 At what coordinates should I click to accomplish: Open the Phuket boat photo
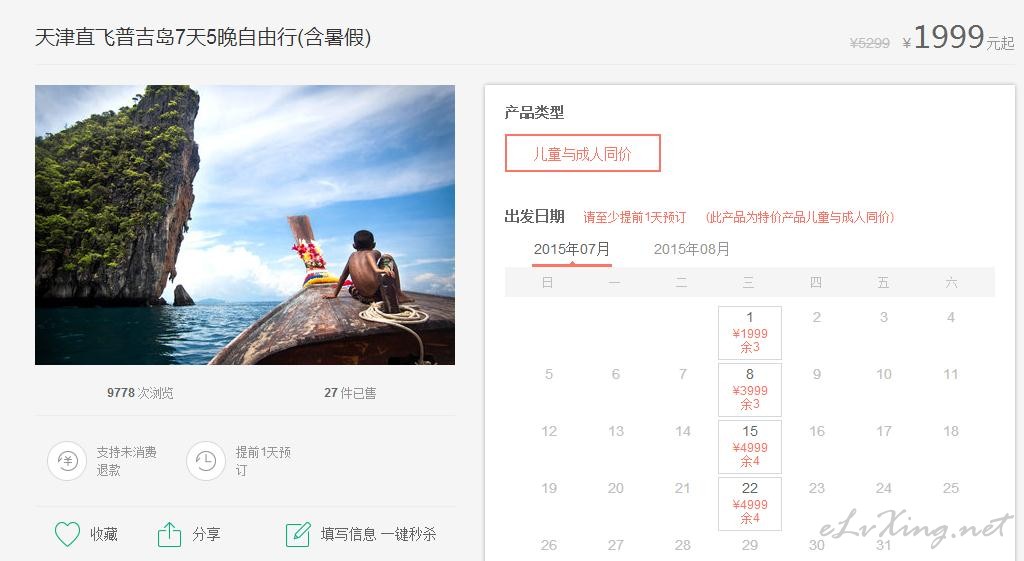[x=245, y=225]
